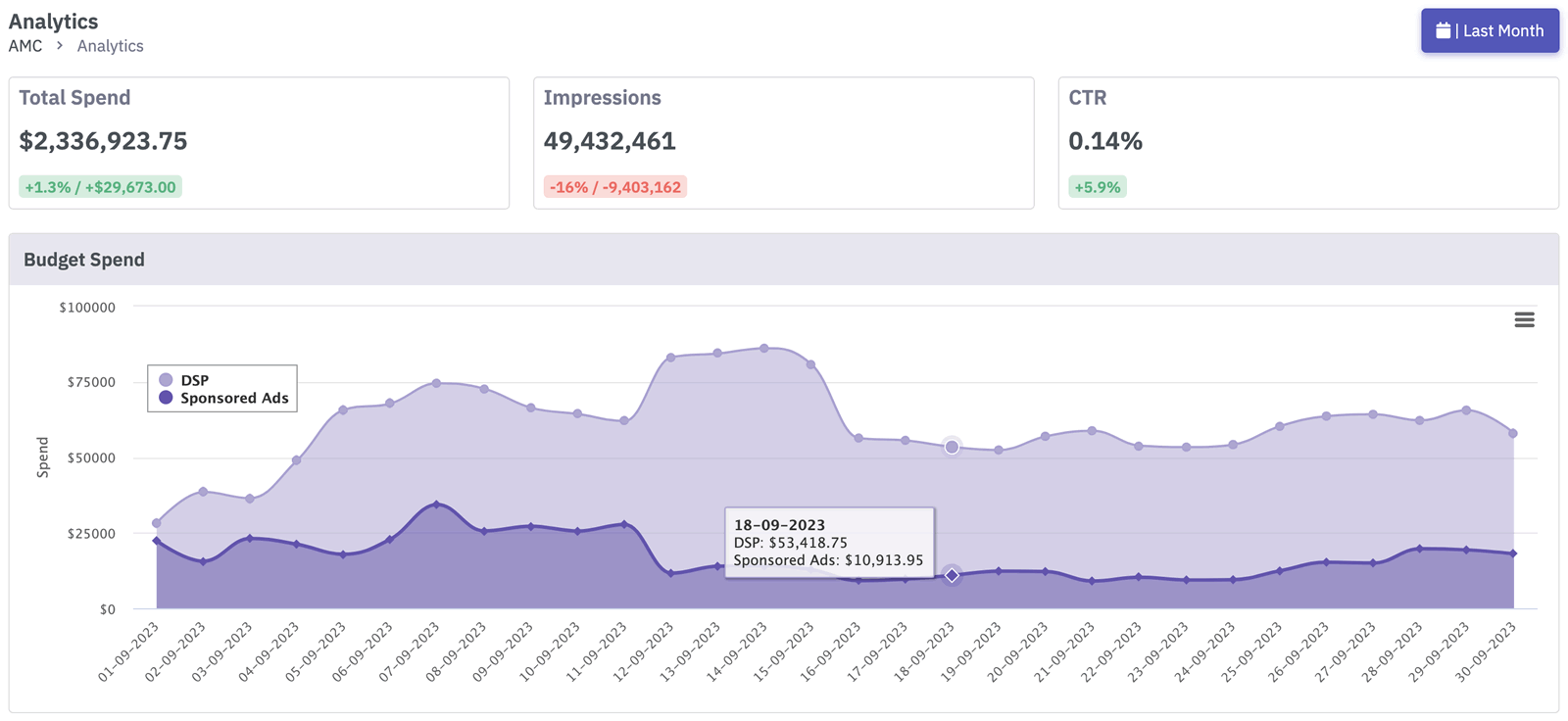Click the Impressions value 49,432,461

610,141
